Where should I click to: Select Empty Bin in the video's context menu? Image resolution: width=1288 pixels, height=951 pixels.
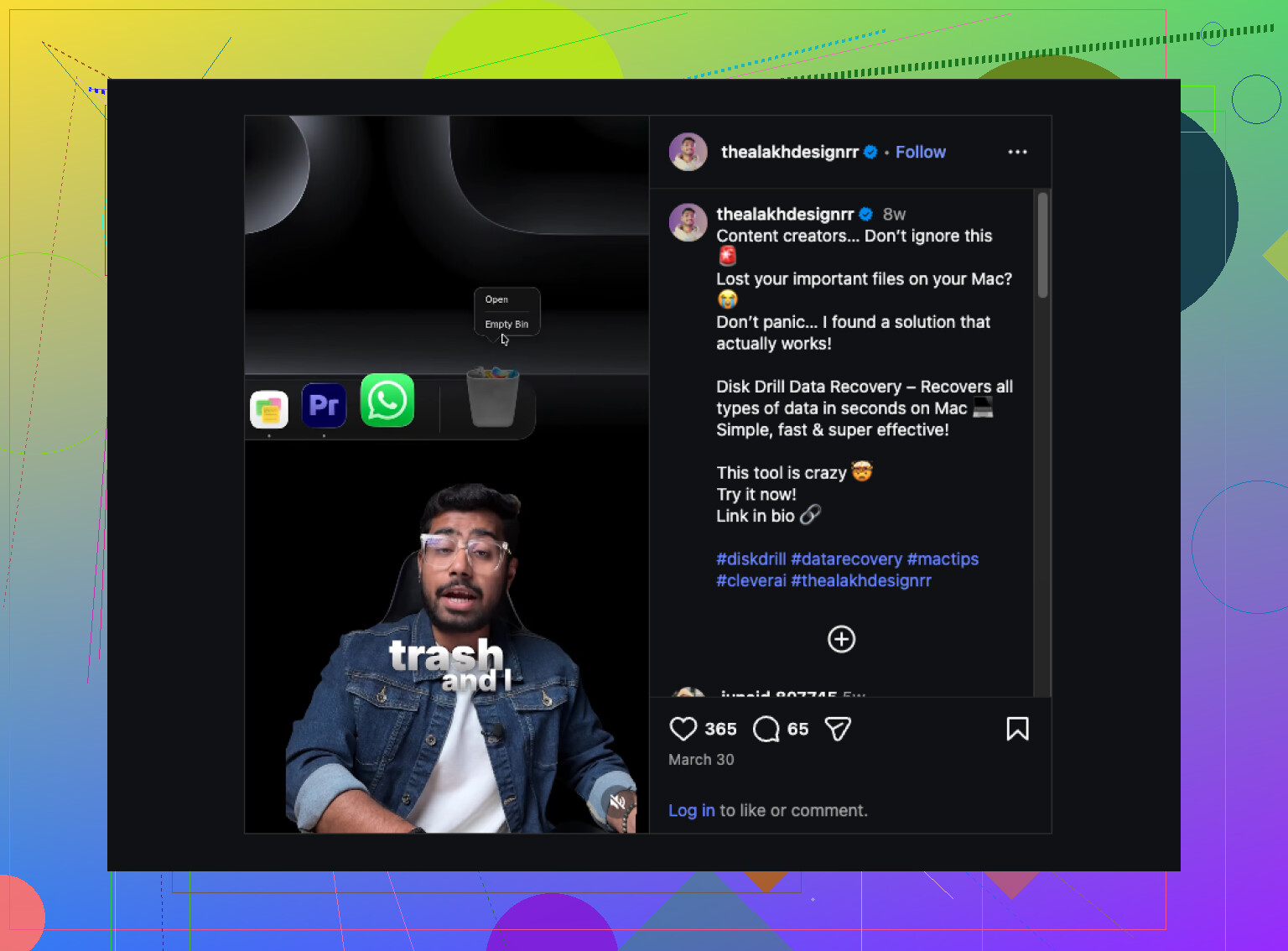pyautogui.click(x=506, y=325)
